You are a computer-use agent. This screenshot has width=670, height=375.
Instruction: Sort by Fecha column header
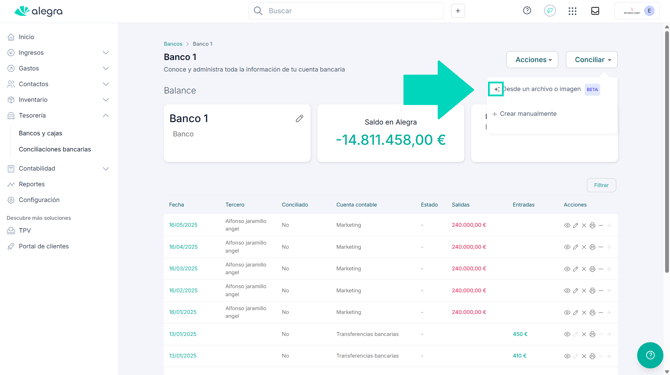point(176,205)
